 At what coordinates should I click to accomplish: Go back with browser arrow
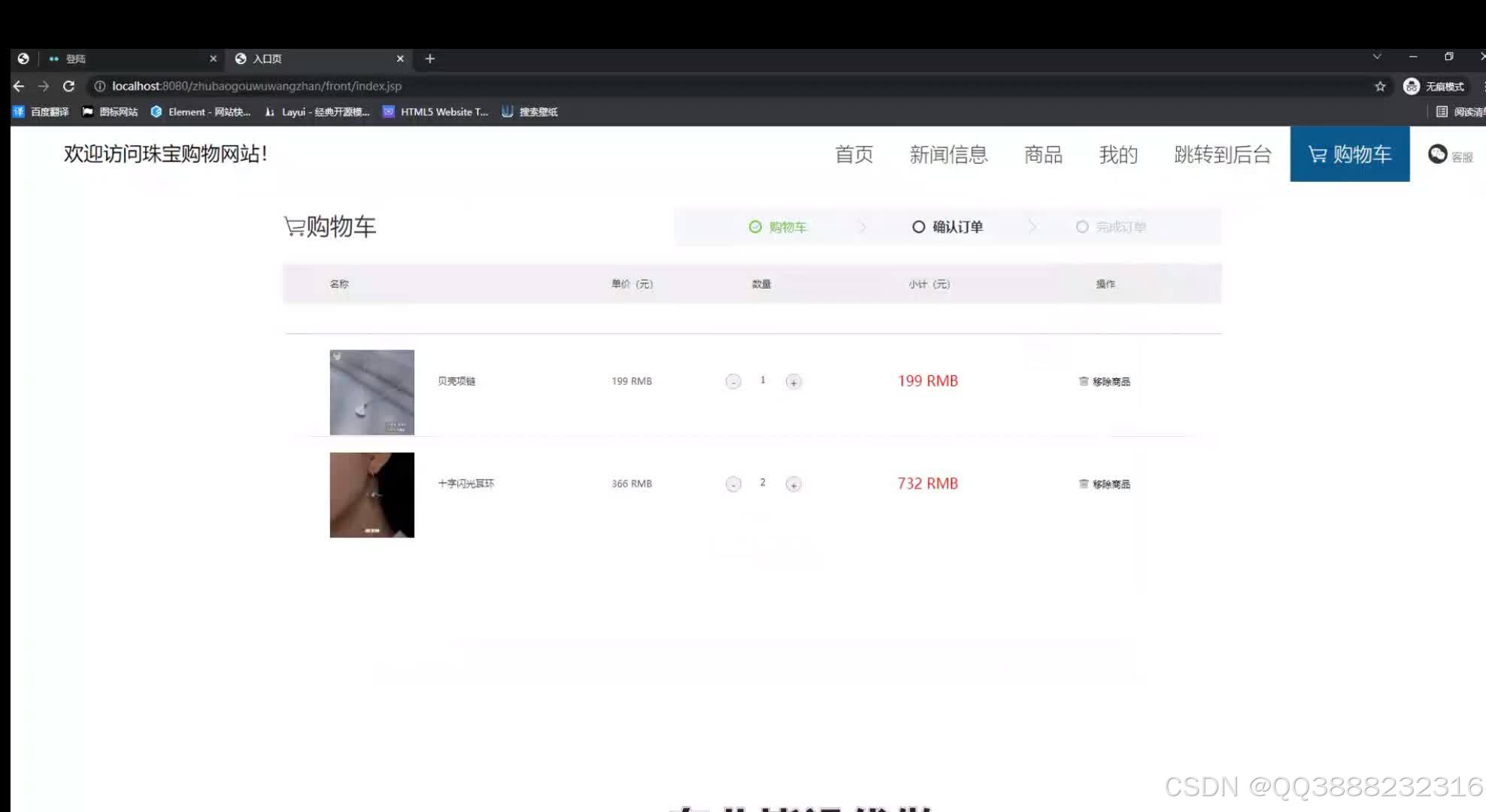point(19,86)
